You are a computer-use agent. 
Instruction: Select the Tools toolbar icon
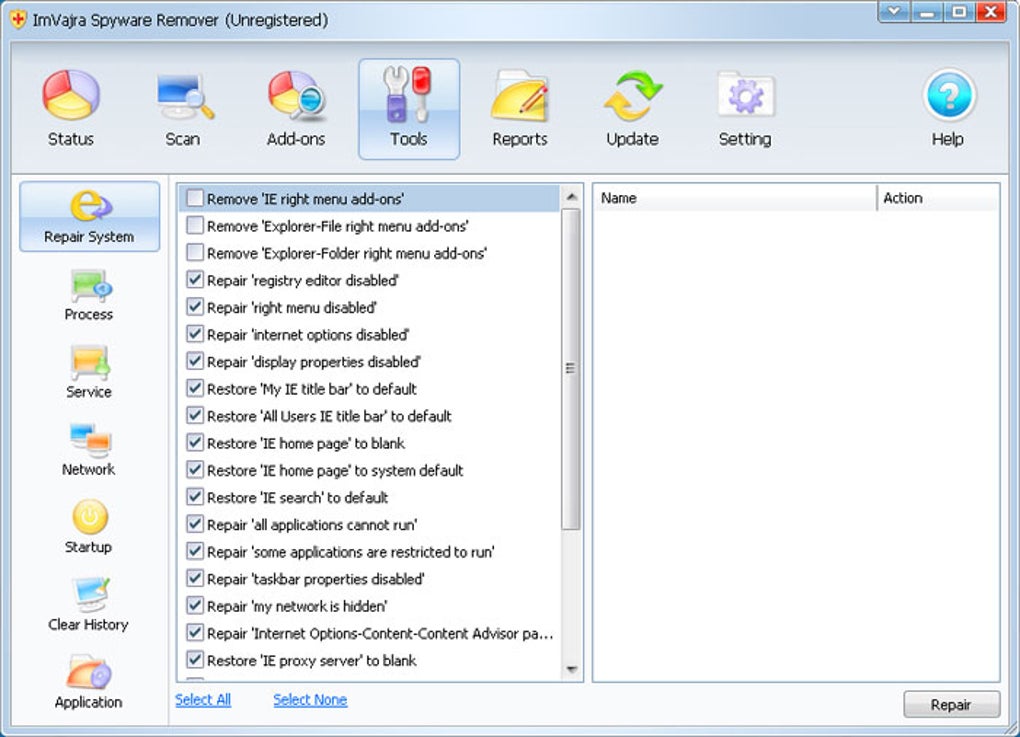pyautogui.click(x=409, y=109)
